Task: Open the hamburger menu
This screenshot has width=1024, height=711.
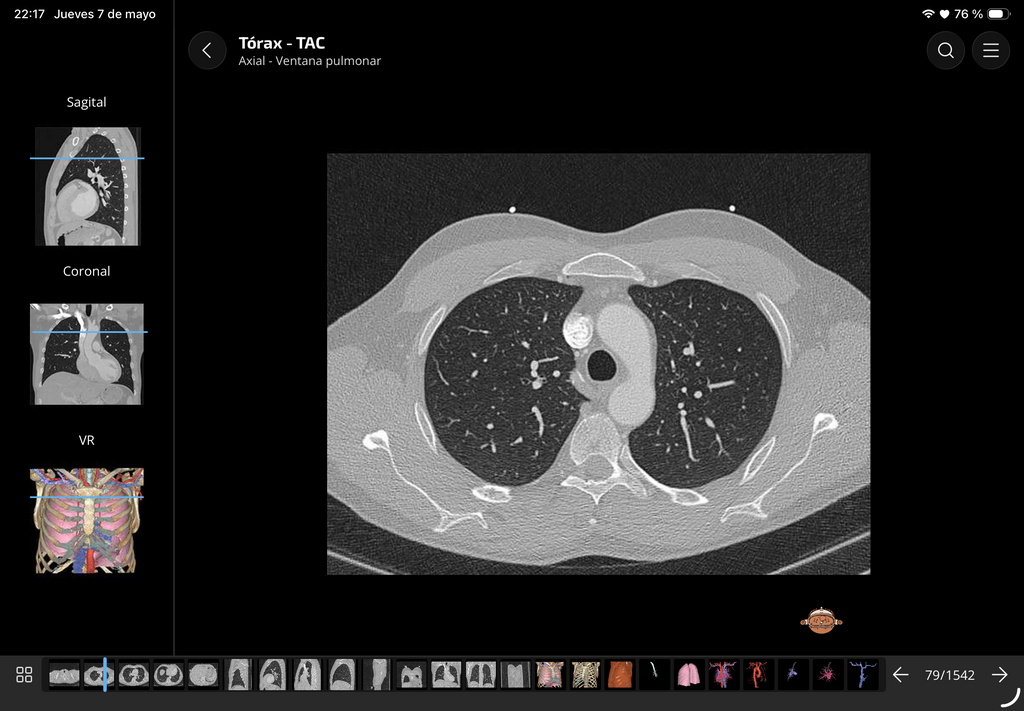Action: pos(991,50)
